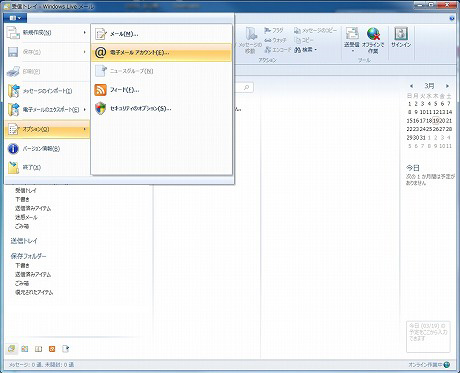The width and height of the screenshot is (460, 373).
Task: Click the 今日 heading below the calendar
Action: pos(413,168)
